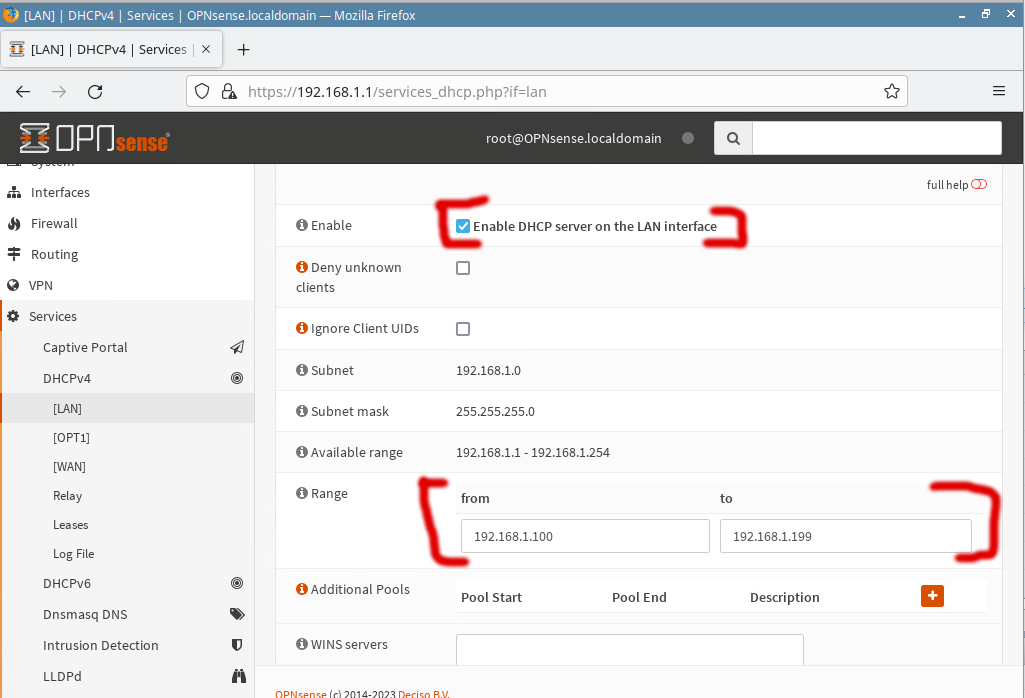
Task: Select the [OPT1] DHCPv4 interface
Action: click(x=71, y=438)
